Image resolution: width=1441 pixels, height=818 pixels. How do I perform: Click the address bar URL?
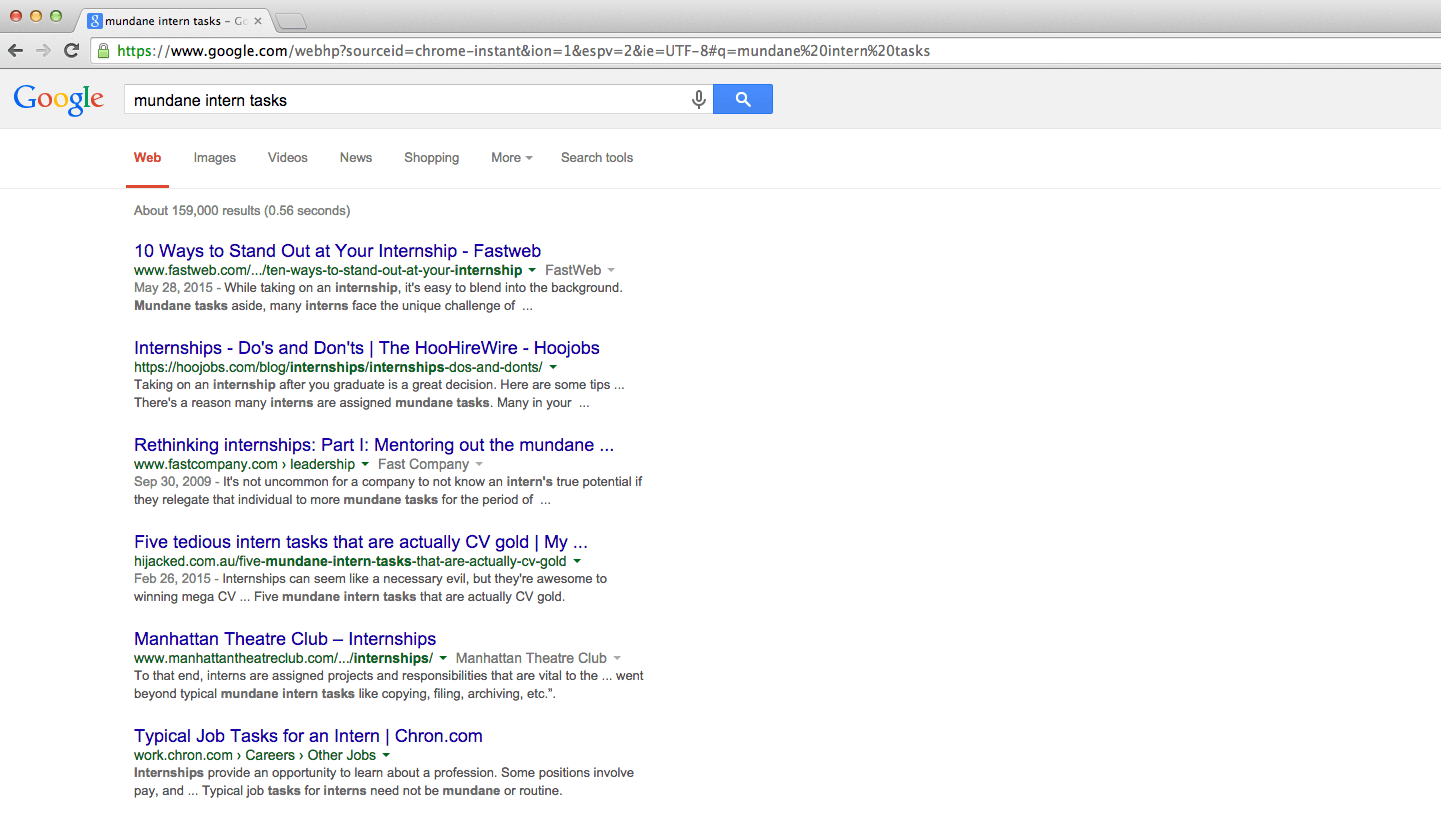pyautogui.click(x=523, y=50)
